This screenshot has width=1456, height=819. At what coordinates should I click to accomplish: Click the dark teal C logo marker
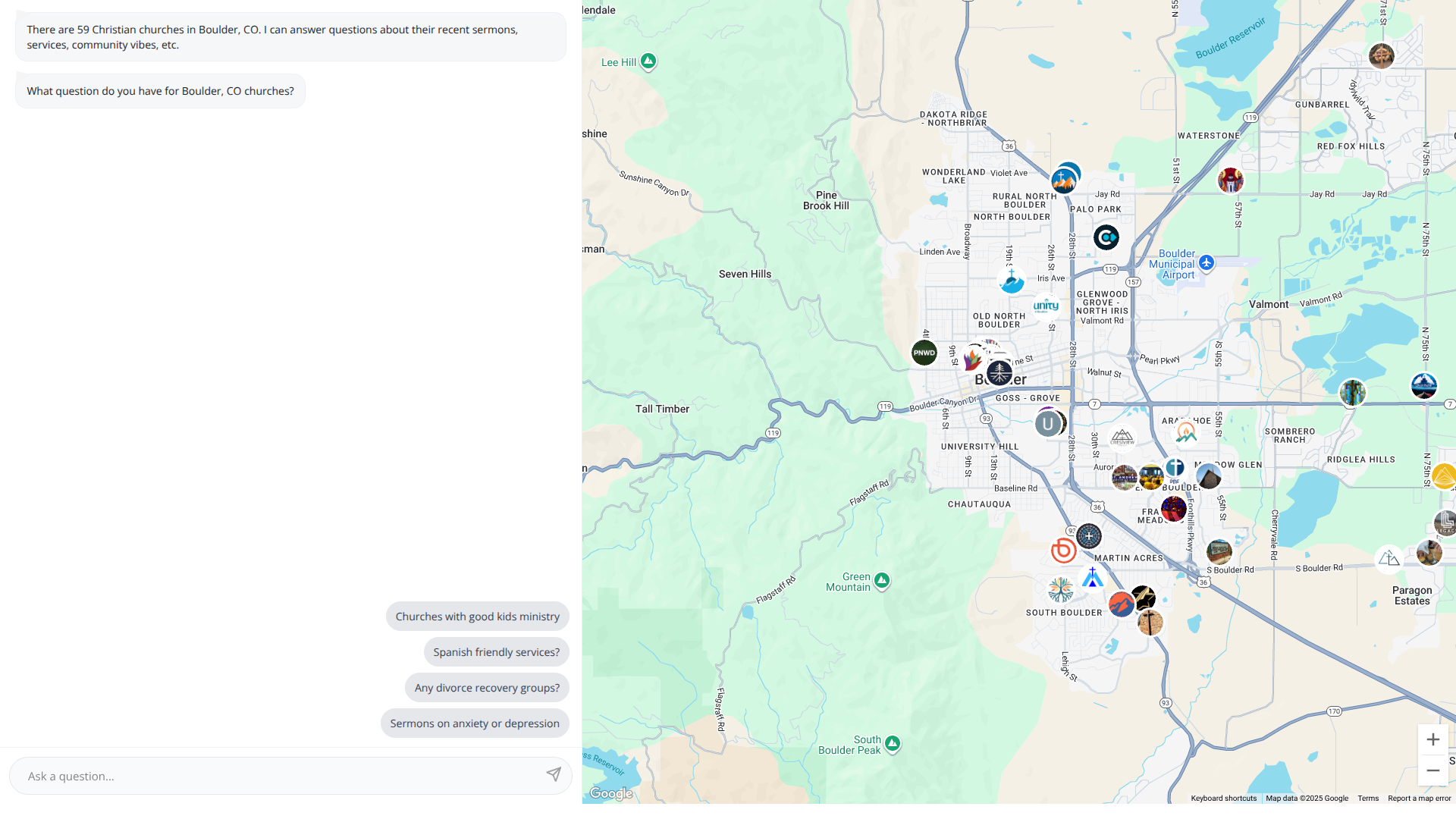pos(1106,237)
